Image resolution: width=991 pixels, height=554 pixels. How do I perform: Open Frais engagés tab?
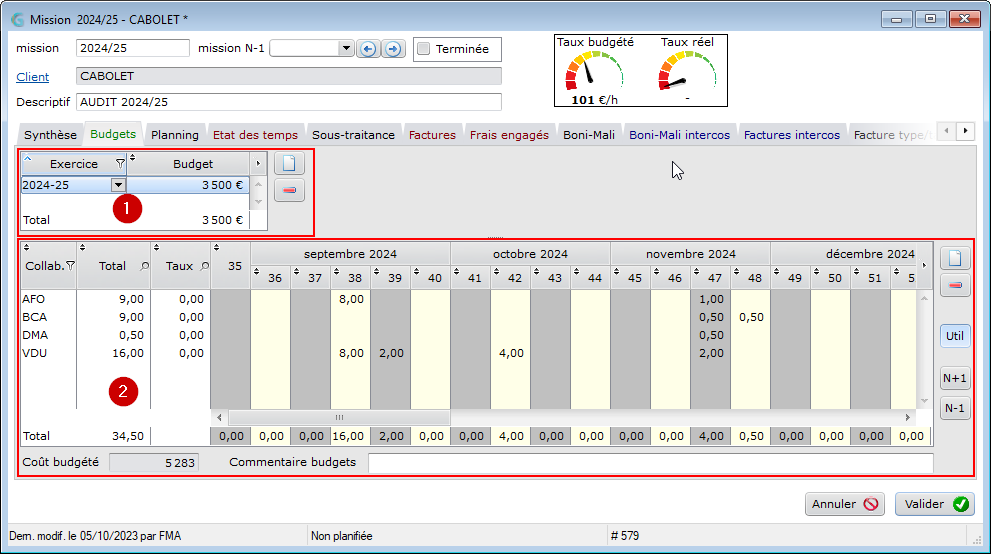tap(509, 135)
